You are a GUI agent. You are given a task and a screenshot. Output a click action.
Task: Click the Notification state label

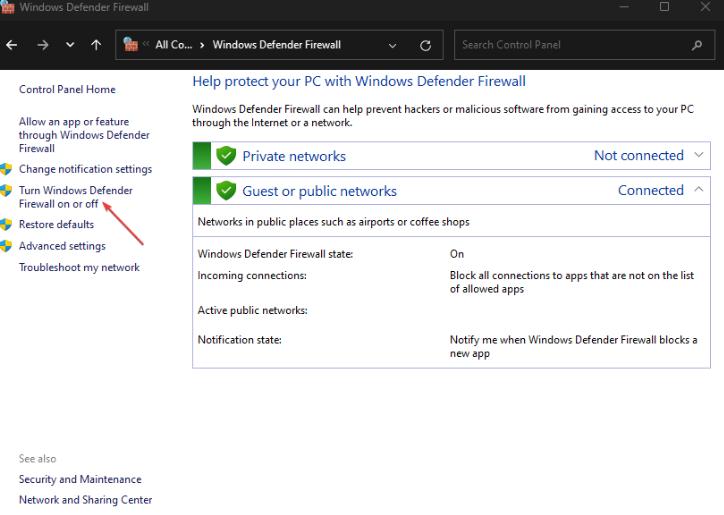pyautogui.click(x=240, y=340)
